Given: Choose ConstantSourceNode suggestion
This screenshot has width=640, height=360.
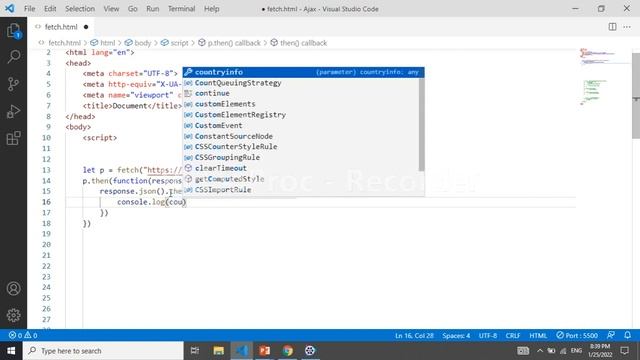Looking at the screenshot, I should pos(301,136).
